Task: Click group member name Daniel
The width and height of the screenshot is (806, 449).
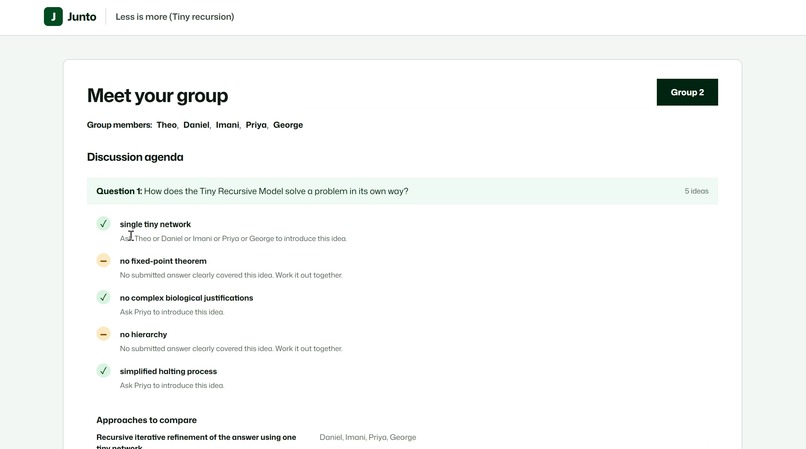Action: point(196,125)
